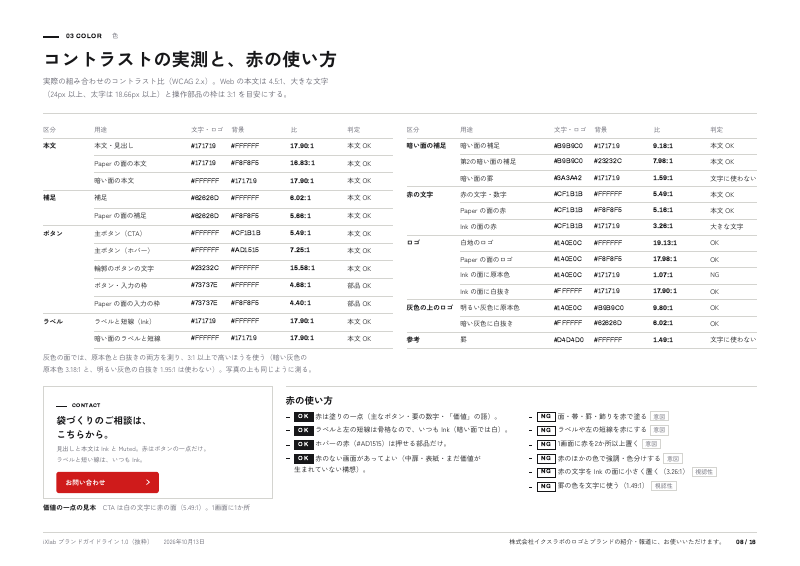Click the 16.83:1 ratio value
The width and height of the screenshot is (800, 566).
click(x=303, y=163)
